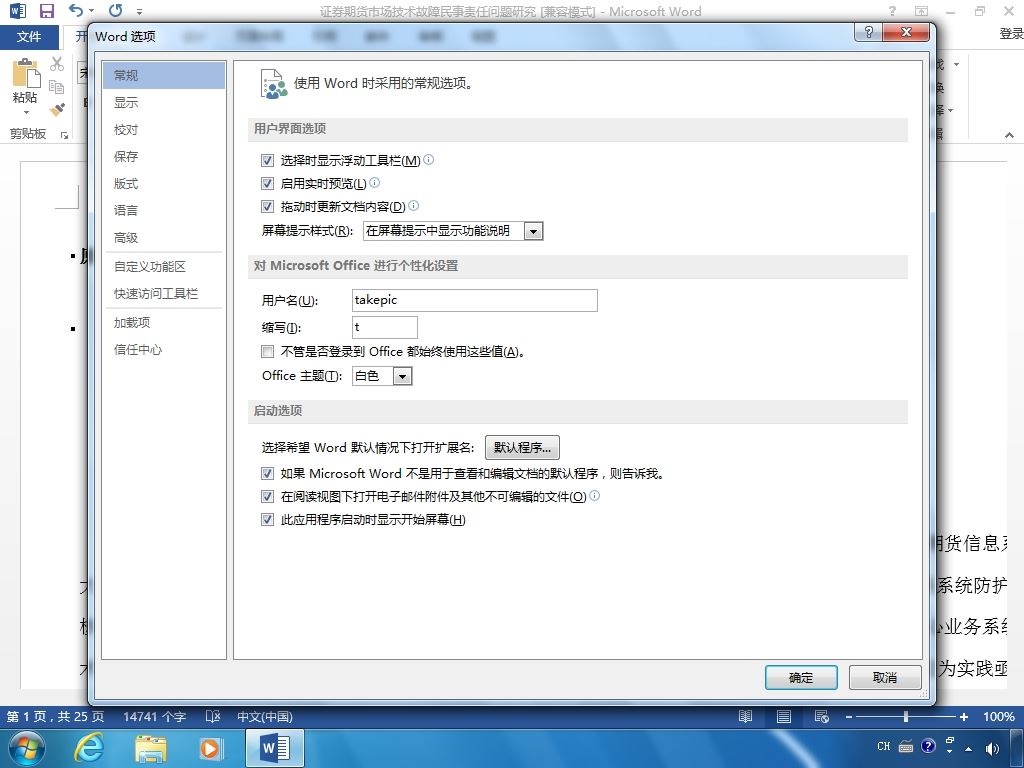Toggle show Start screen on launch checkbox
This screenshot has width=1024, height=768.
coord(267,519)
